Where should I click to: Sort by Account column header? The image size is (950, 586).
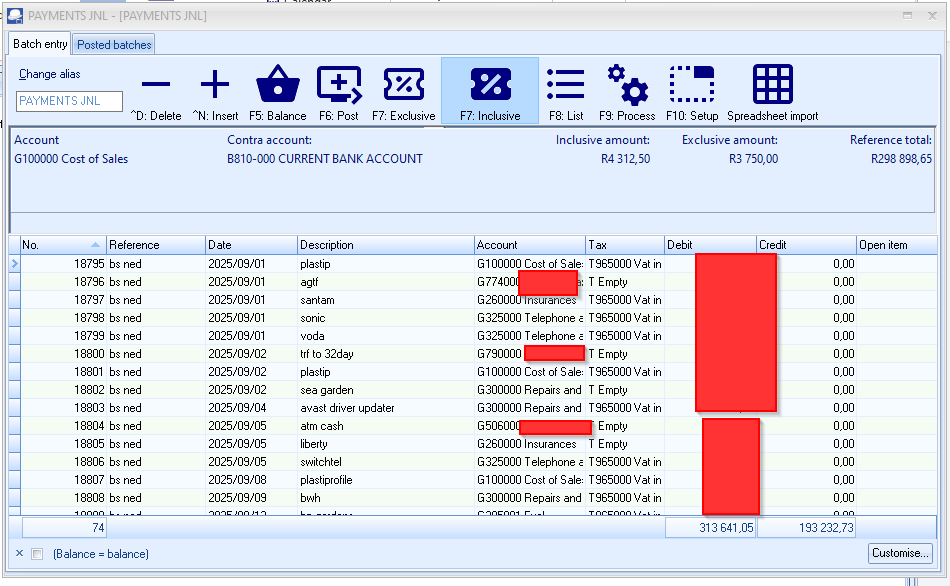(530, 245)
